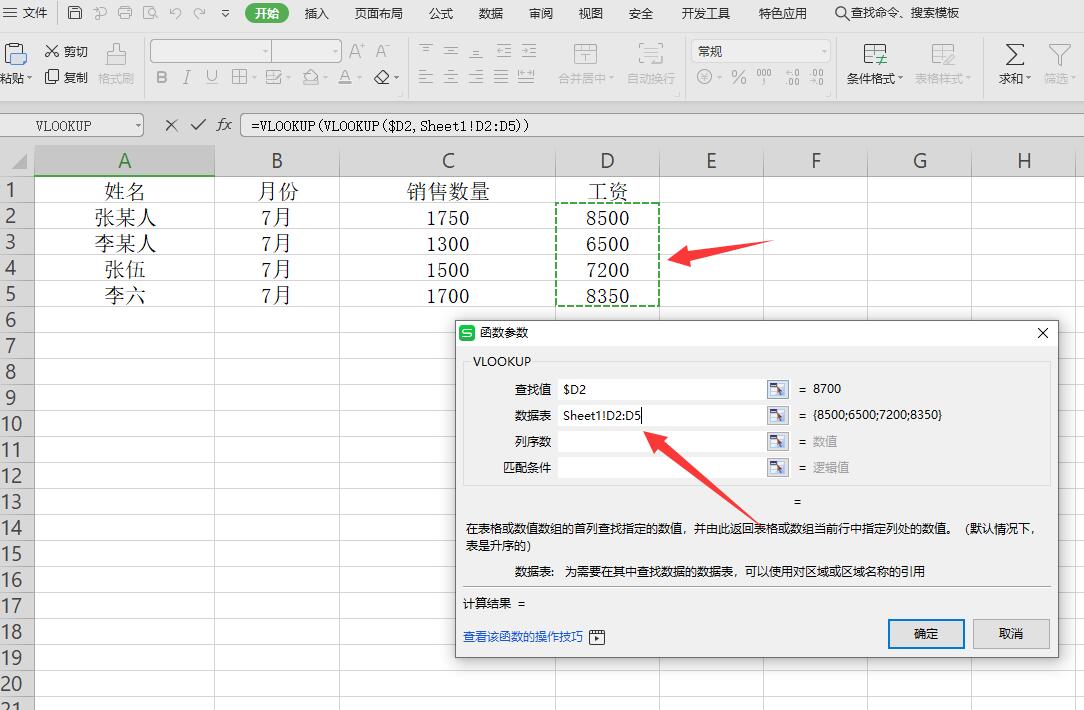Open the name box dropdown showing VLOOKUP
1084x710 pixels.
[138, 125]
